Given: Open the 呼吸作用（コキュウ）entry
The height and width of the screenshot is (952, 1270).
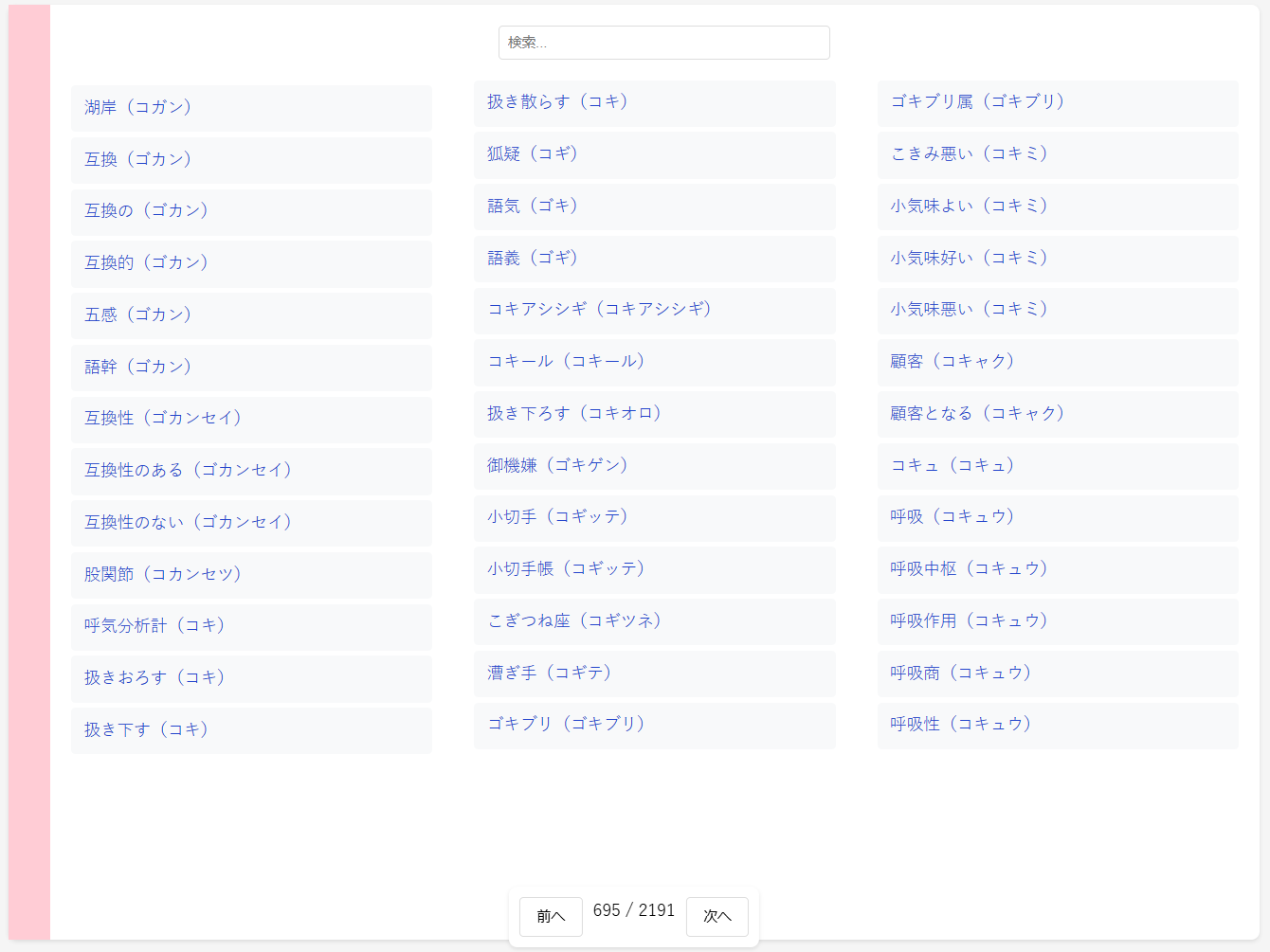Looking at the screenshot, I should [1058, 621].
